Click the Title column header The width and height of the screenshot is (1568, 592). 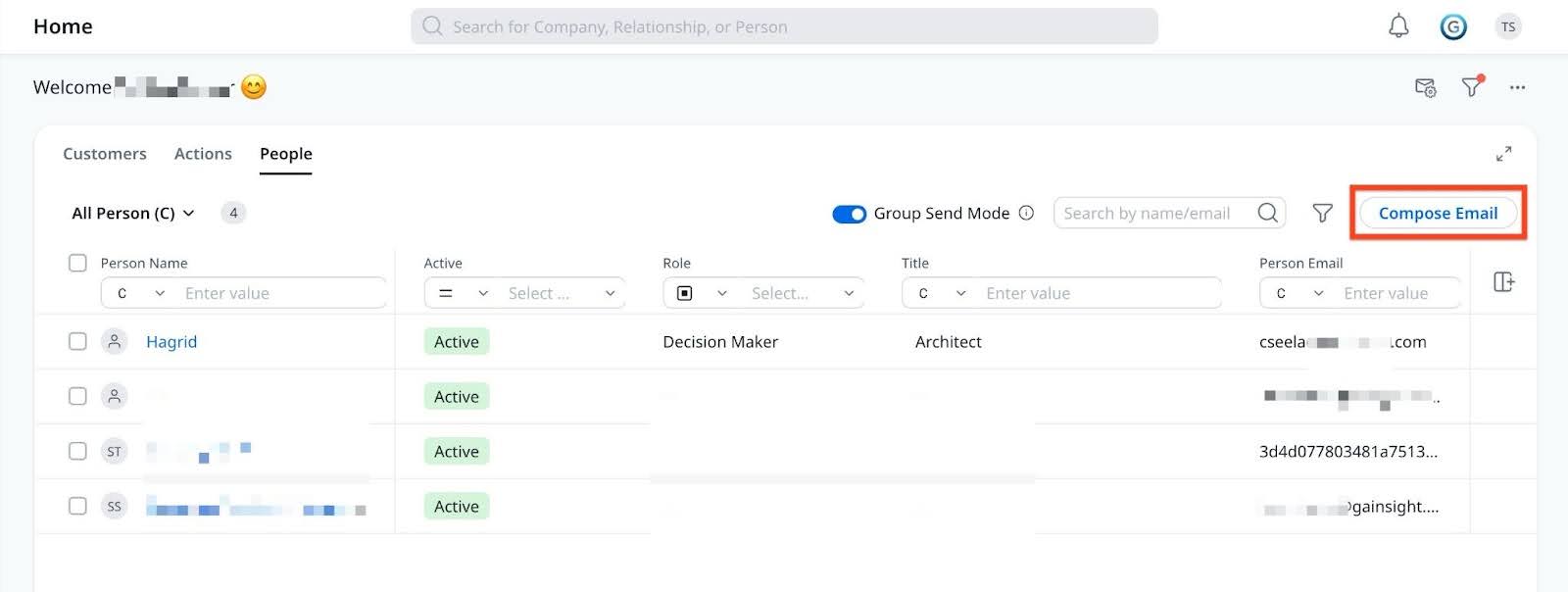coord(915,263)
